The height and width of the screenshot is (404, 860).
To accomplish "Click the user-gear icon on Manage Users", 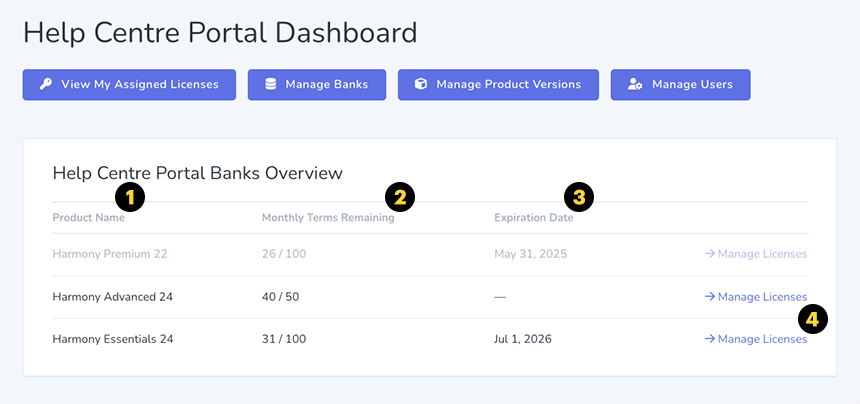I will [635, 85].
